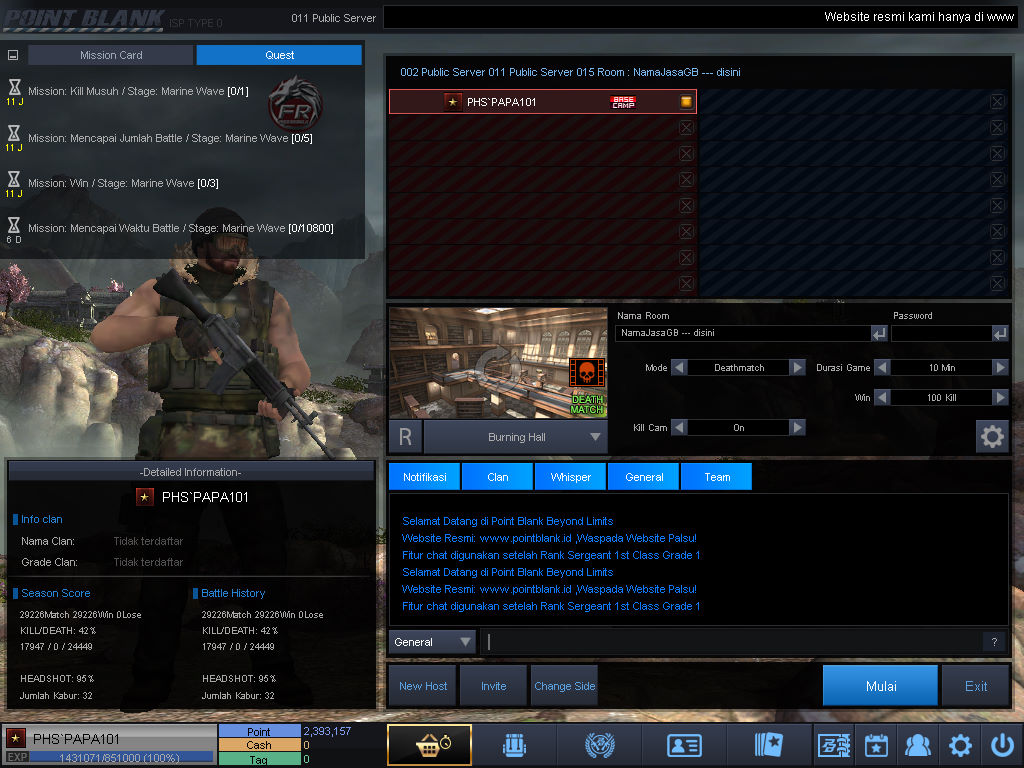1024x768 pixels.
Task: Open the friends community icon
Action: point(918,745)
